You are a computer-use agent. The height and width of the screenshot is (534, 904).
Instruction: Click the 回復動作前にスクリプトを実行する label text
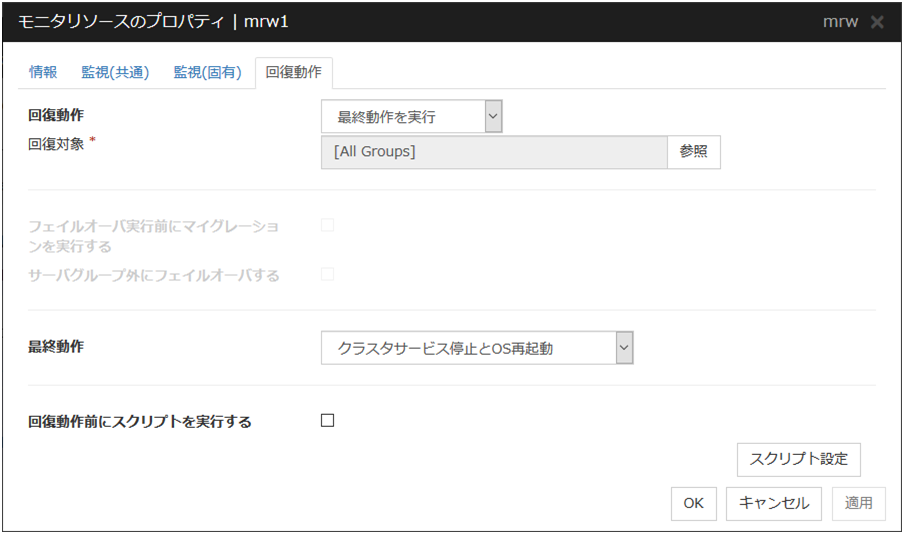(140, 422)
